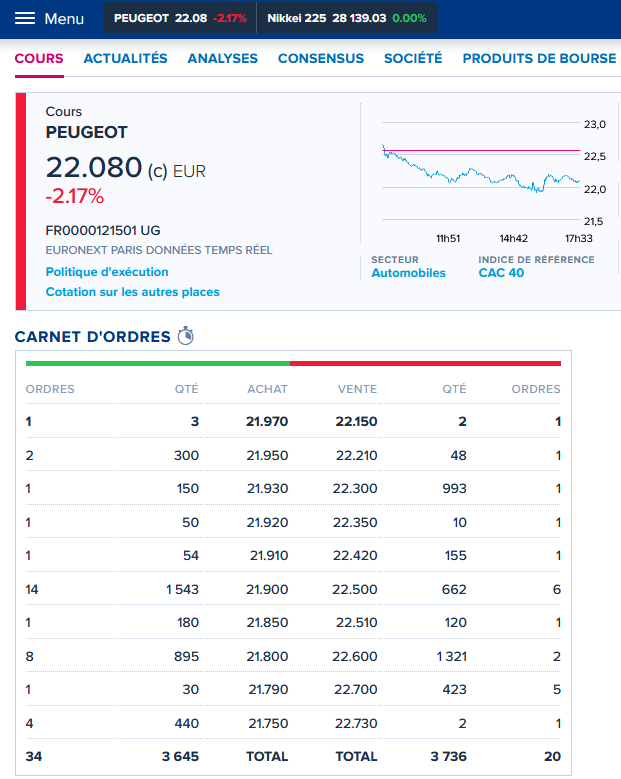Click total bid quantity 3 645
Screen dimensions: 621x779
pyautogui.click(x=180, y=757)
